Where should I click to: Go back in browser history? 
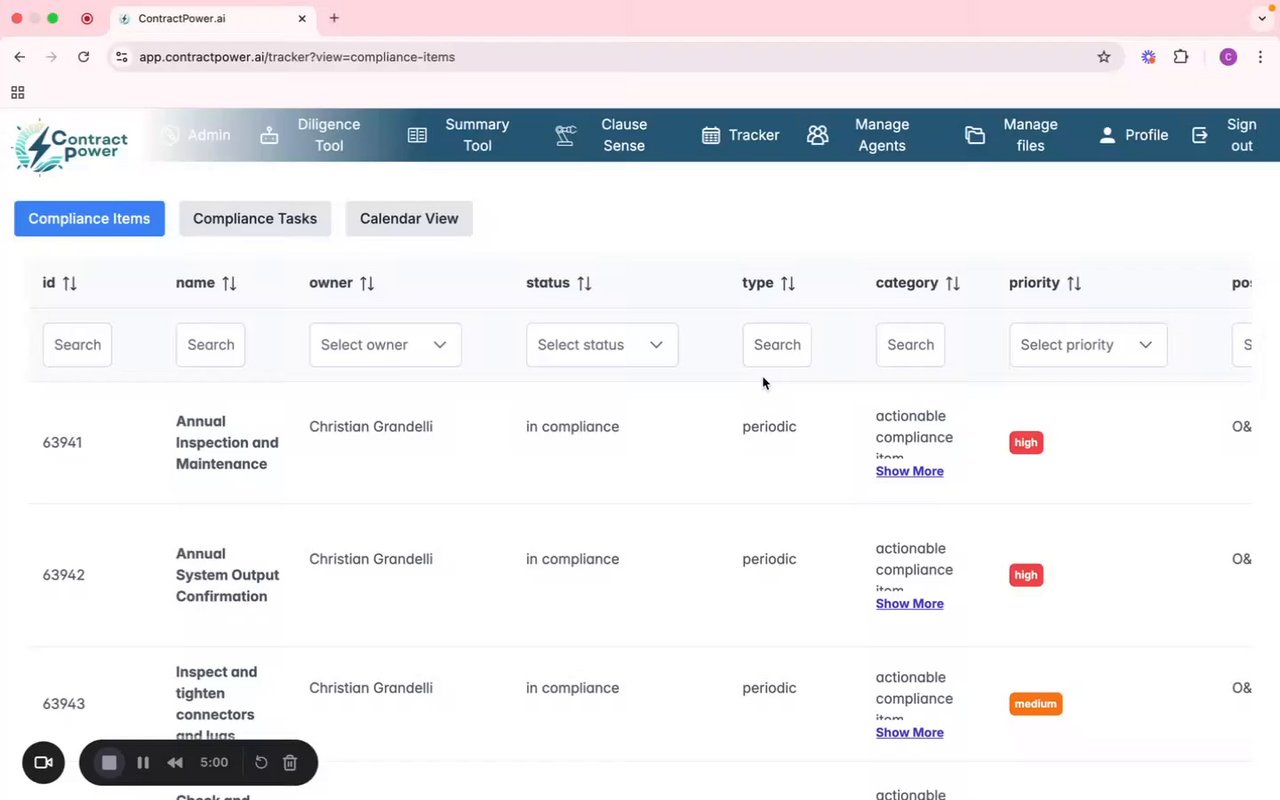[20, 57]
